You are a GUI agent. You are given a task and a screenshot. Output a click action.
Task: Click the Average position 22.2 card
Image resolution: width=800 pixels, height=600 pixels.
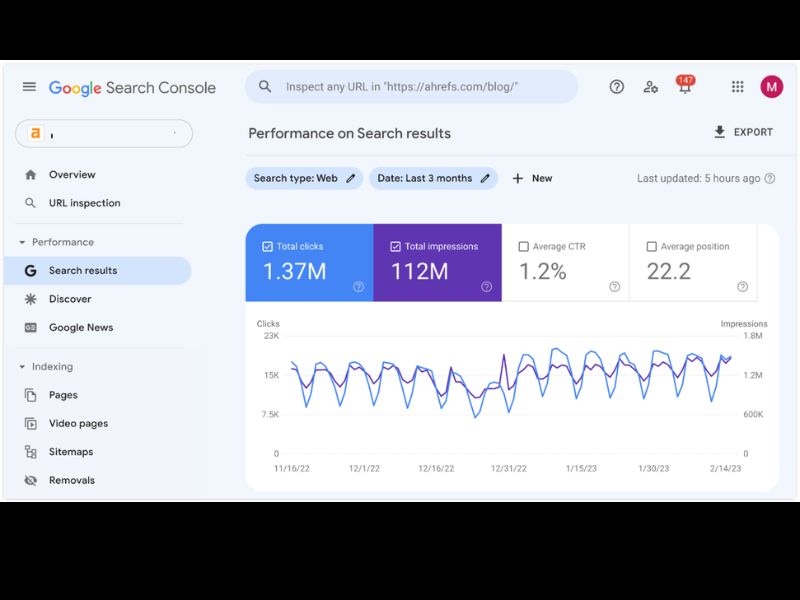[x=693, y=263]
